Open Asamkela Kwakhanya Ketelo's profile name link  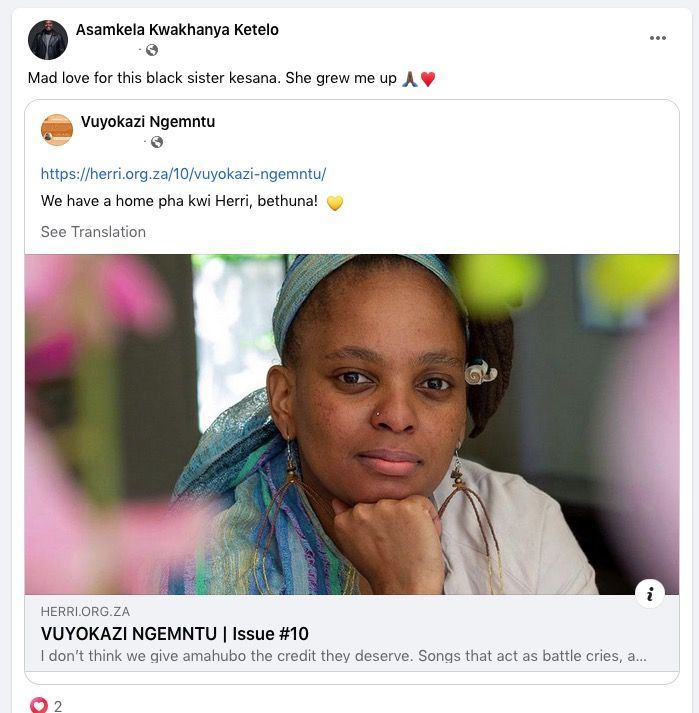(177, 30)
